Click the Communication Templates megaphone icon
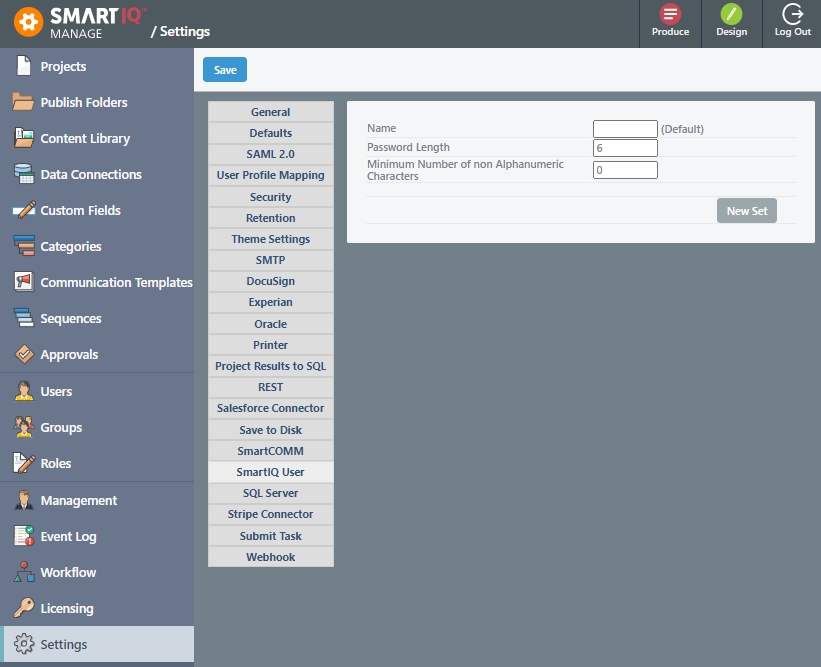The width and height of the screenshot is (821, 667). coord(24,282)
